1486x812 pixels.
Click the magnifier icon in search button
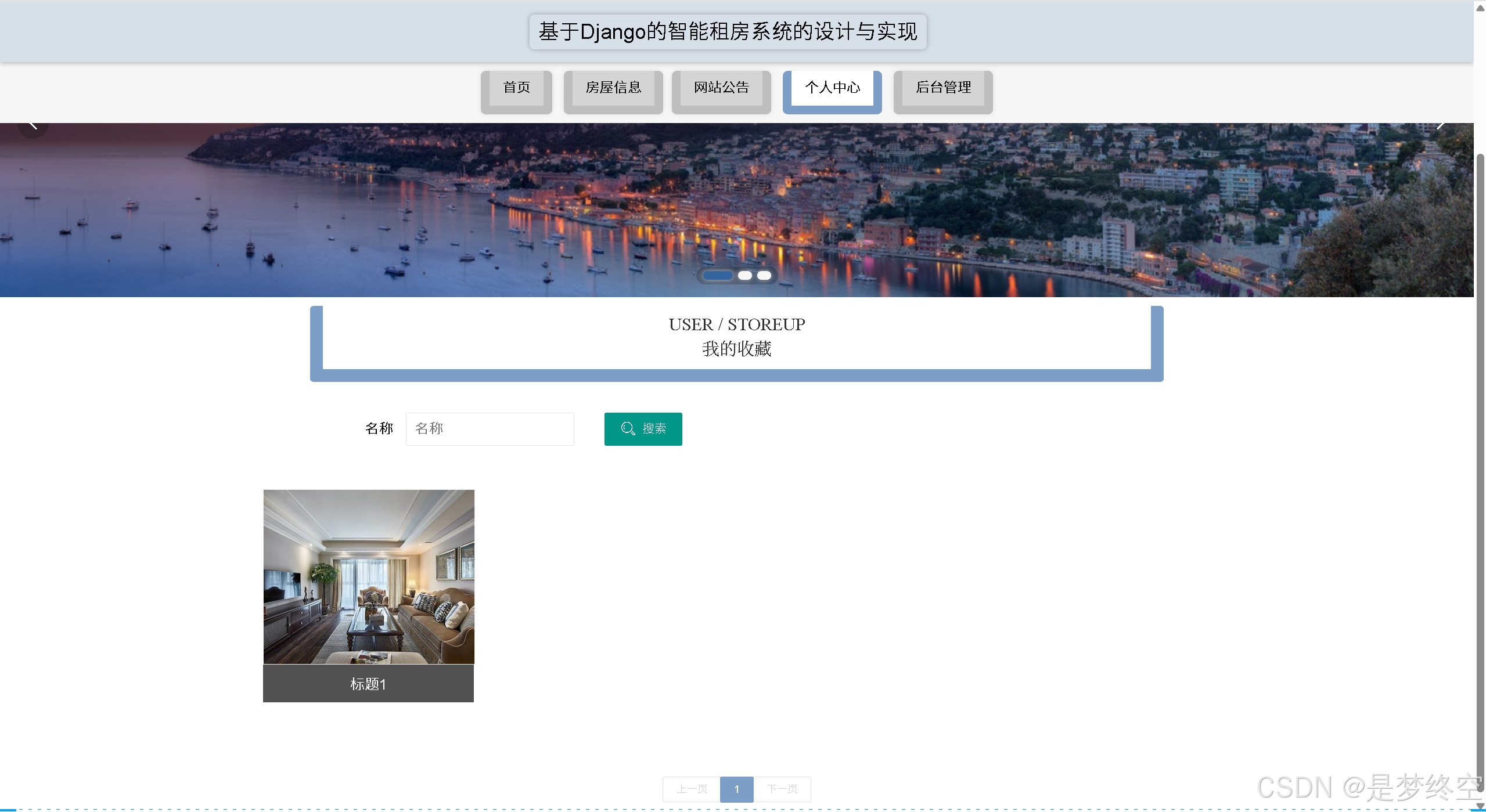(628, 429)
